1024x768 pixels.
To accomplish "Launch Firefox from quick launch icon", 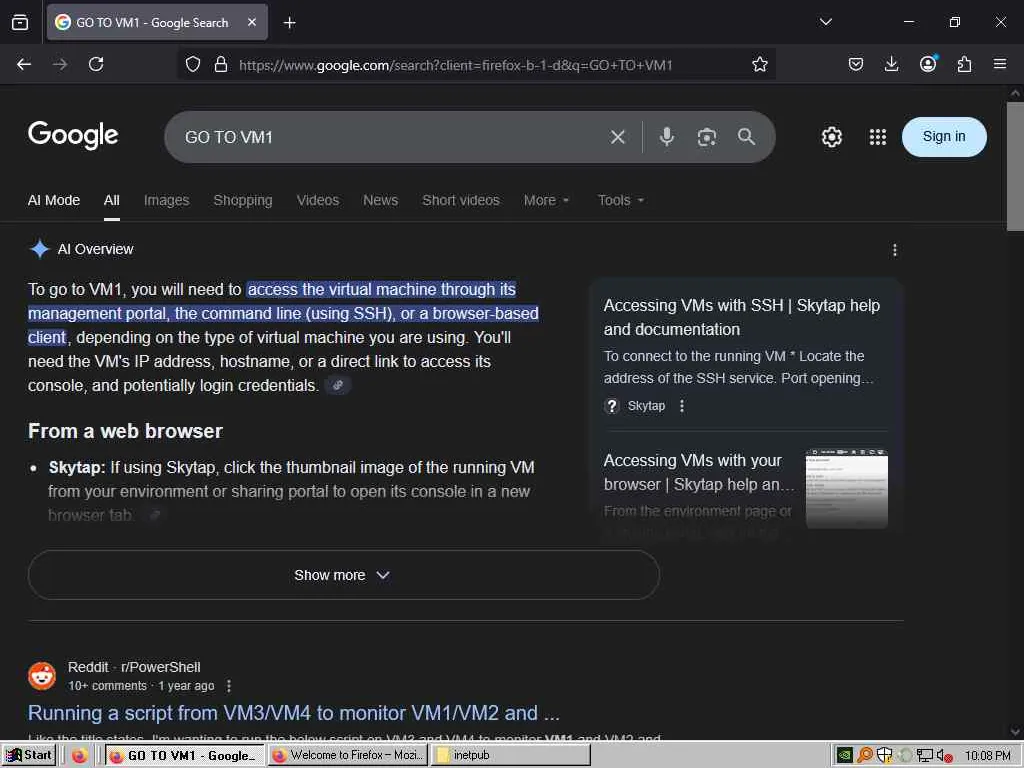I will click(79, 756).
